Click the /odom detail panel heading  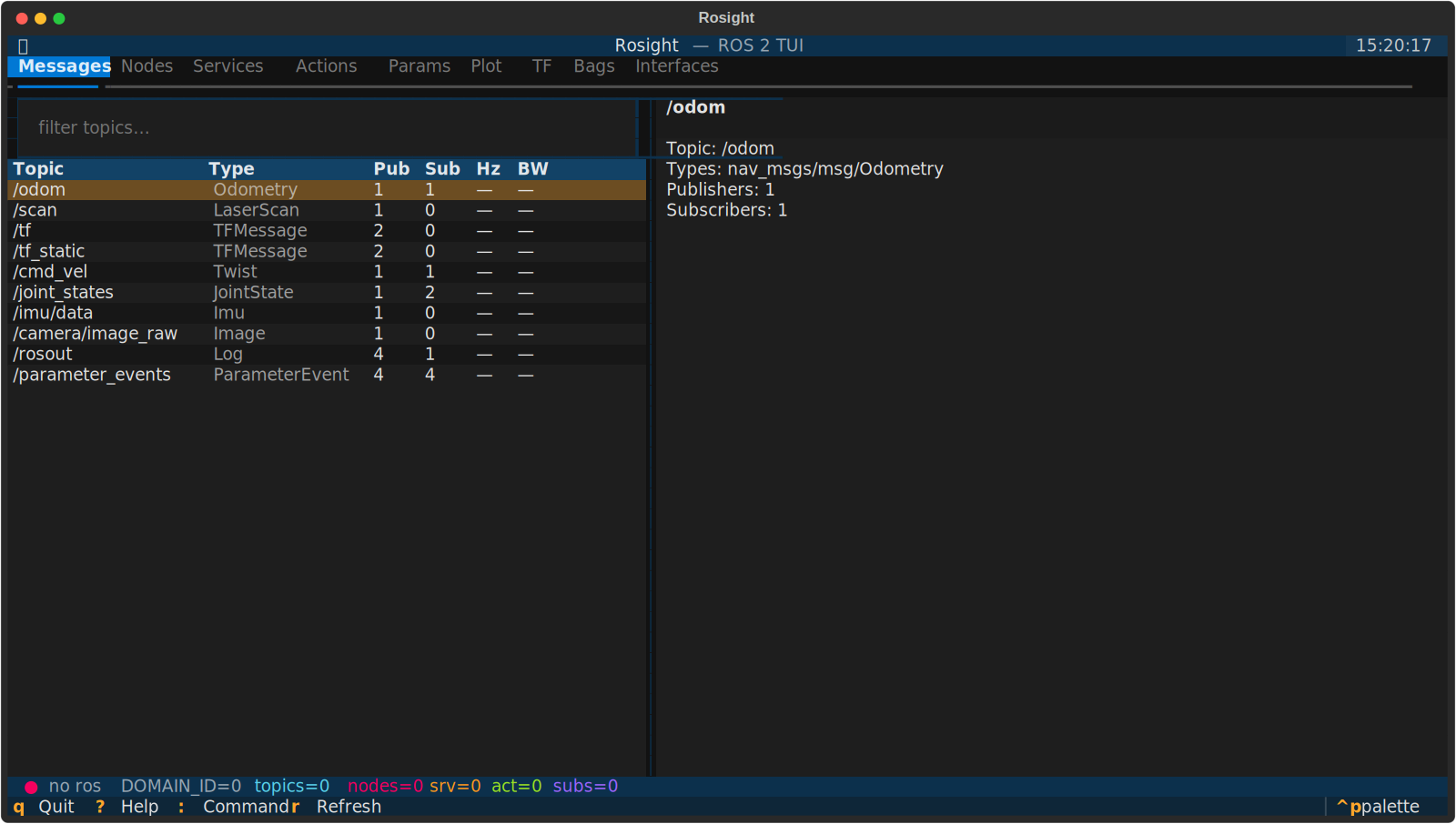(695, 107)
